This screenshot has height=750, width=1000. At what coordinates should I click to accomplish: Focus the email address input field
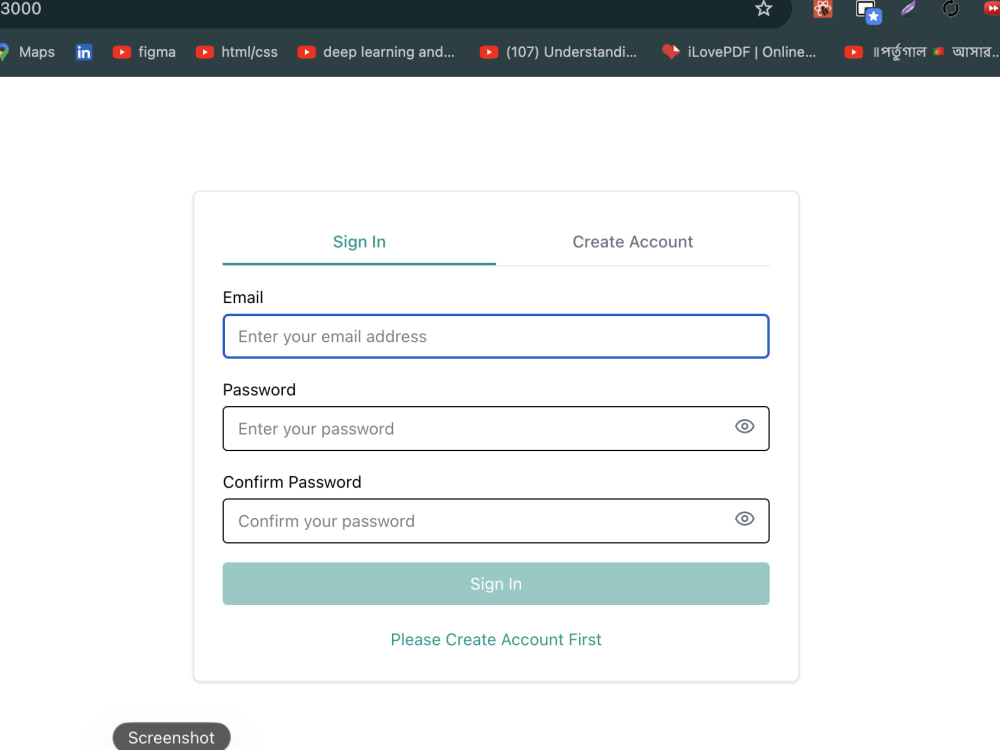[x=496, y=336]
